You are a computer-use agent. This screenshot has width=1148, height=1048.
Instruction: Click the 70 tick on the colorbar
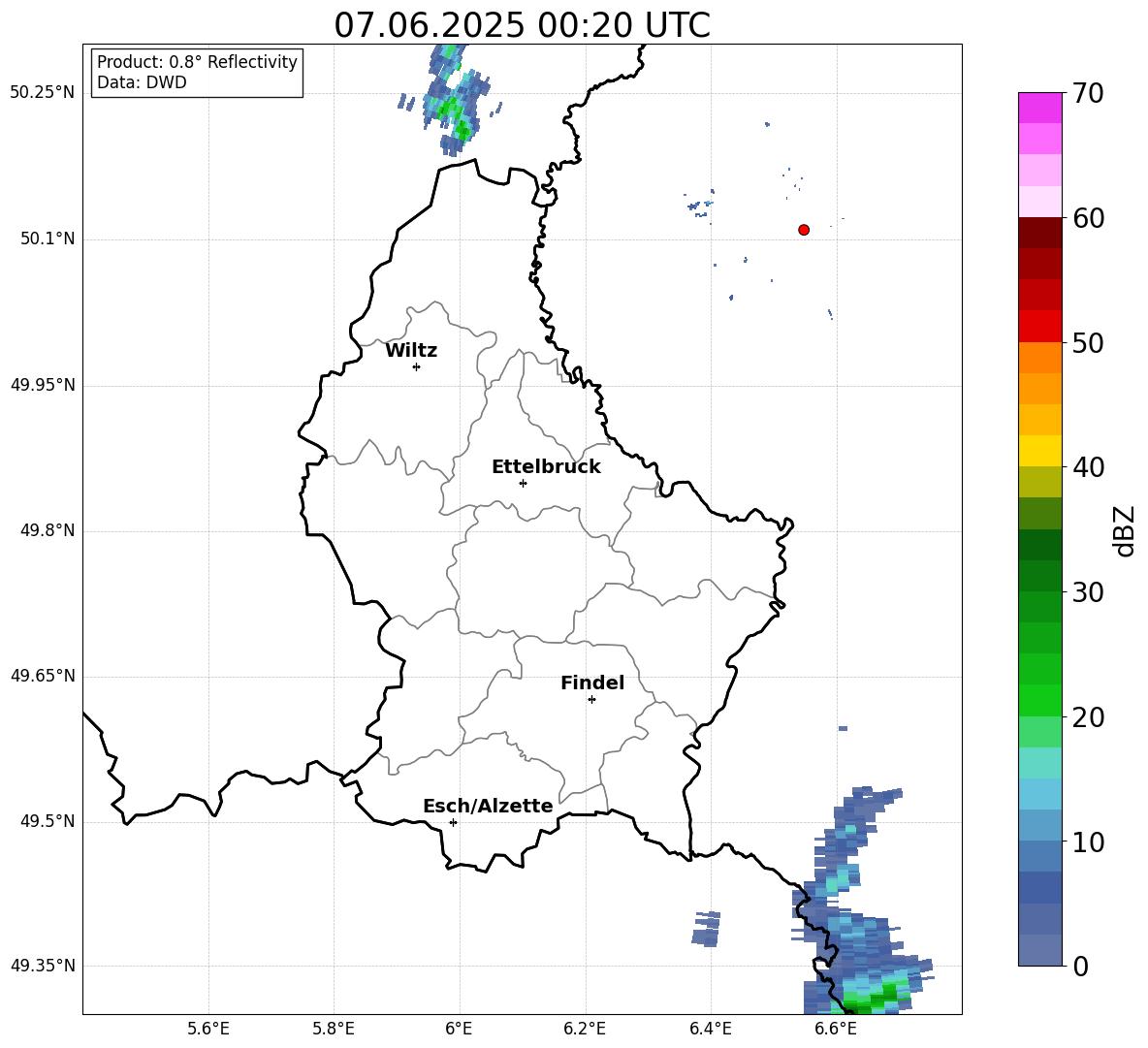point(1088,93)
